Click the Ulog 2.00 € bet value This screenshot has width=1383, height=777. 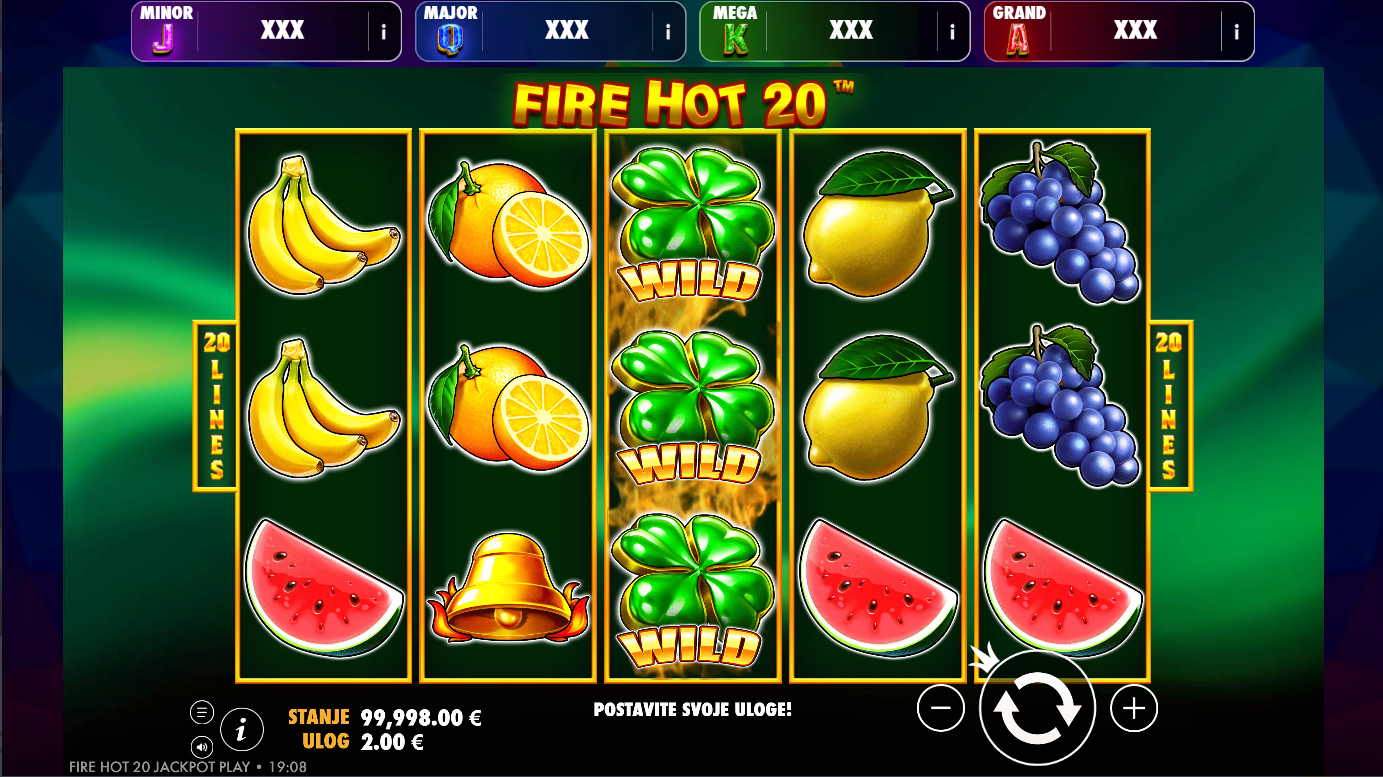click(392, 742)
